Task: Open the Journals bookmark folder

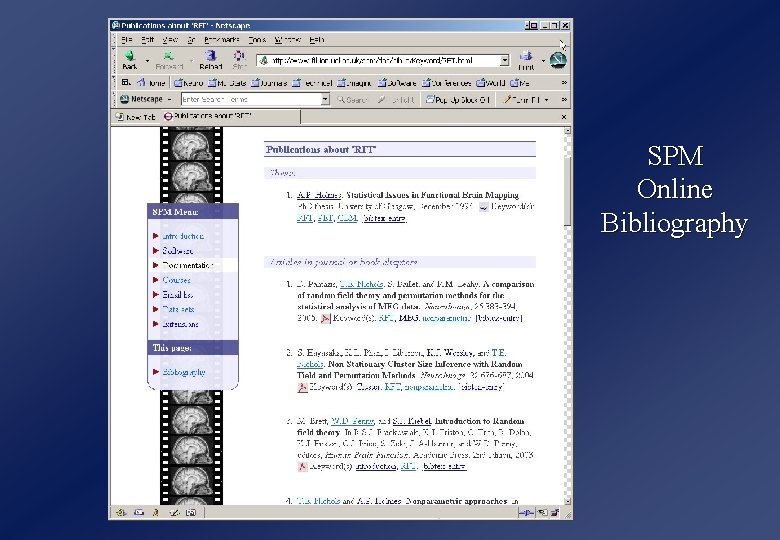Action: (269, 83)
